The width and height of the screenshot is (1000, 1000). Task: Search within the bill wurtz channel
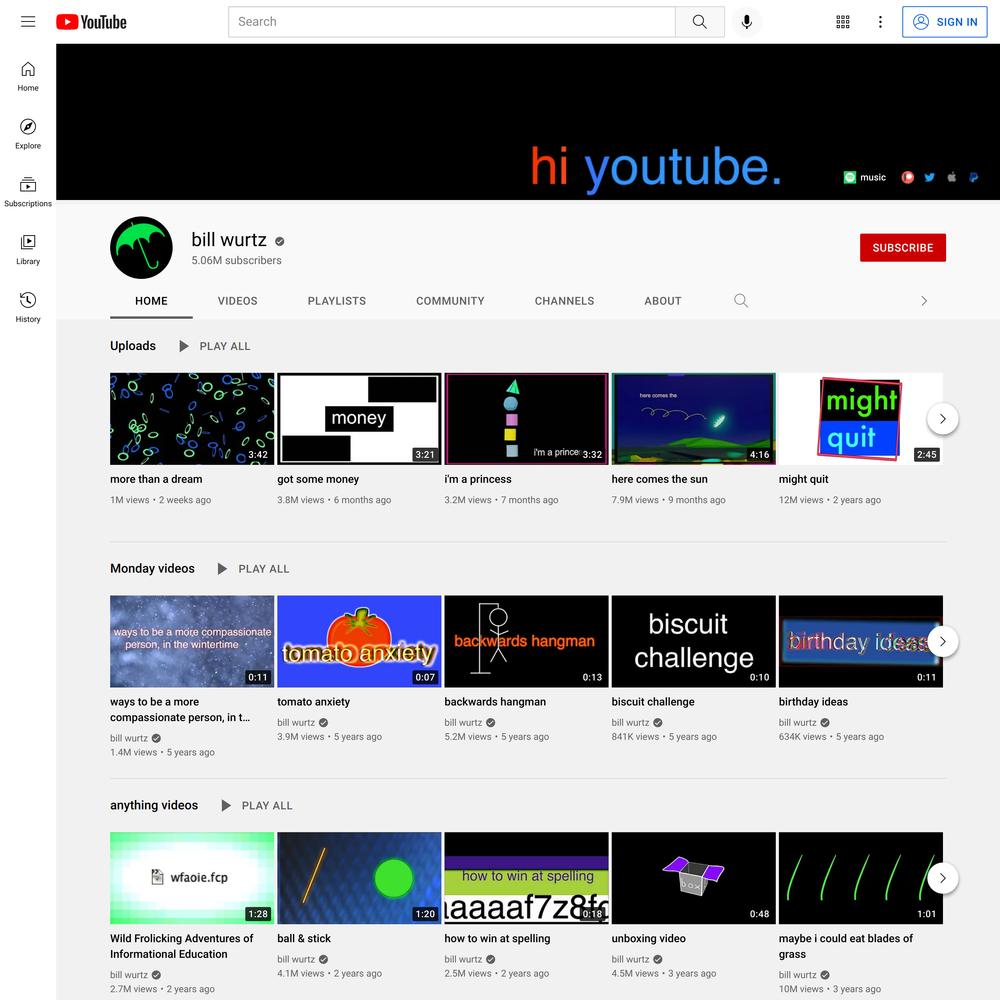740,300
